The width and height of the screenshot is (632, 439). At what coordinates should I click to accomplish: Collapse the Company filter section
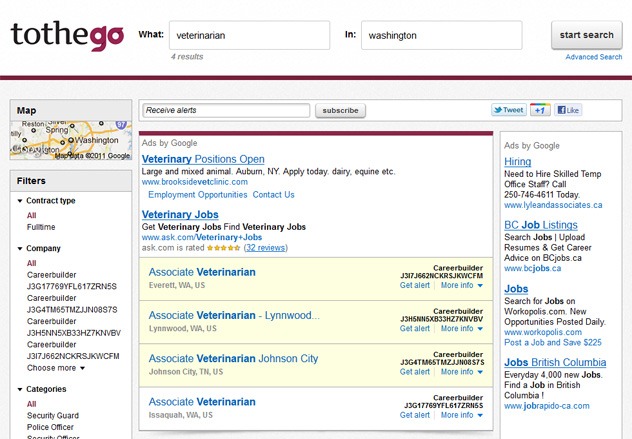pyautogui.click(x=39, y=248)
